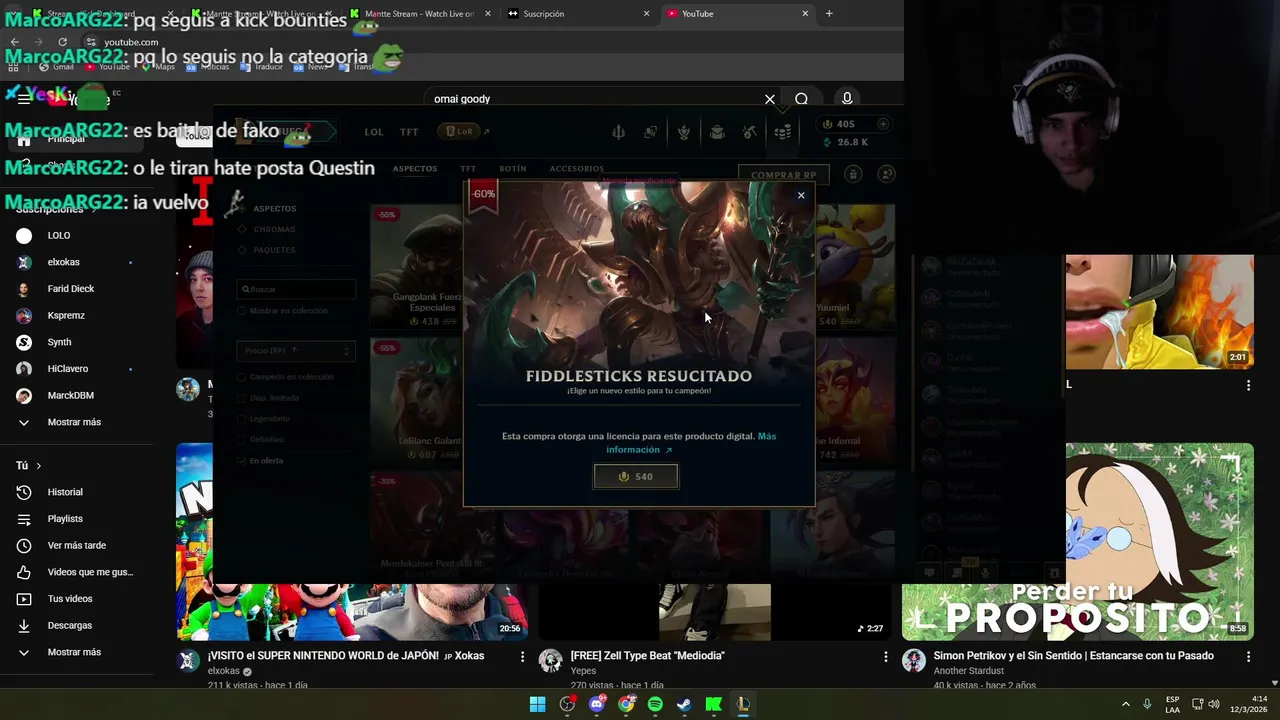Open the Gangplank Fuerzas Especiales skin card
Viewport: 1280px width, 720px height.
418,266
